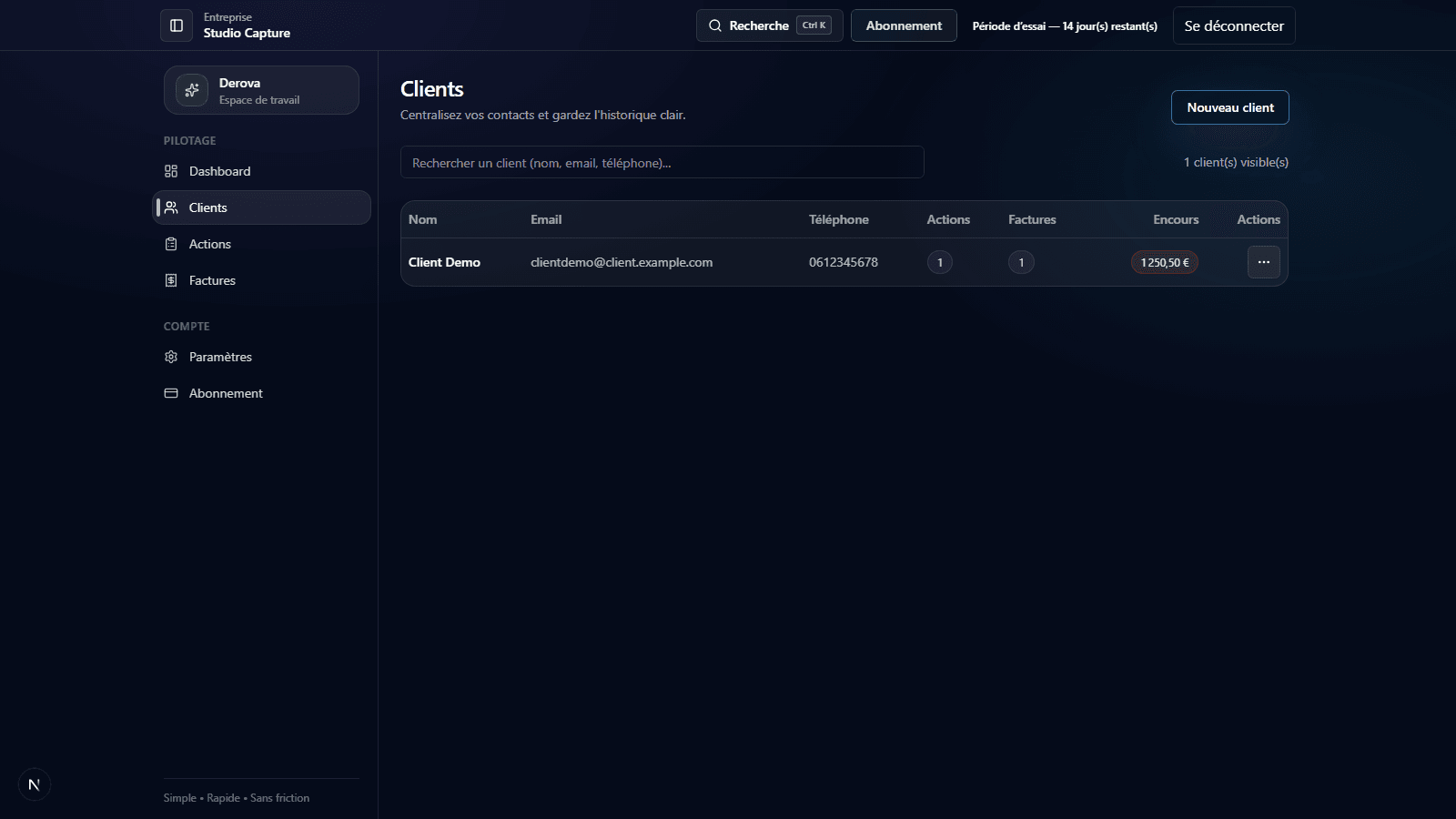Click the Actions clipboard icon
This screenshot has height=819, width=1456.
(171, 244)
